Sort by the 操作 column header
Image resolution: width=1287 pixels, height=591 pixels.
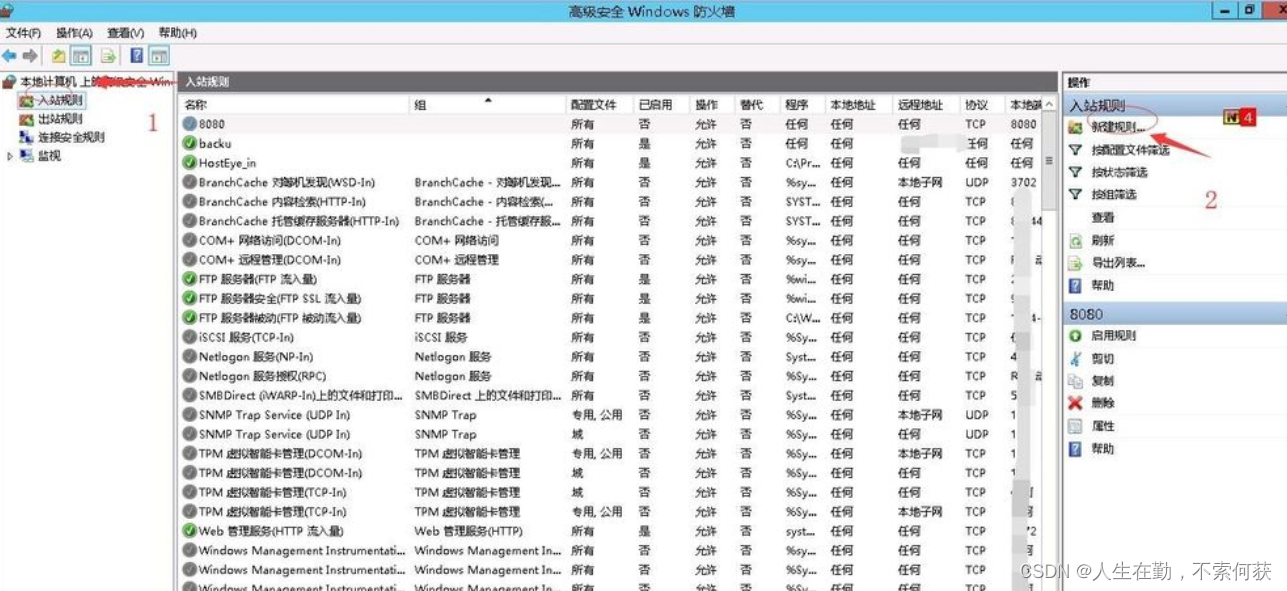[x=713, y=104]
